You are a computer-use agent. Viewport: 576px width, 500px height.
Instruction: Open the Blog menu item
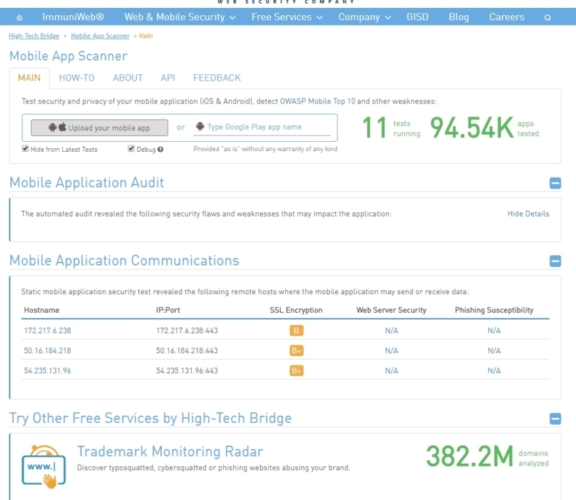459,17
